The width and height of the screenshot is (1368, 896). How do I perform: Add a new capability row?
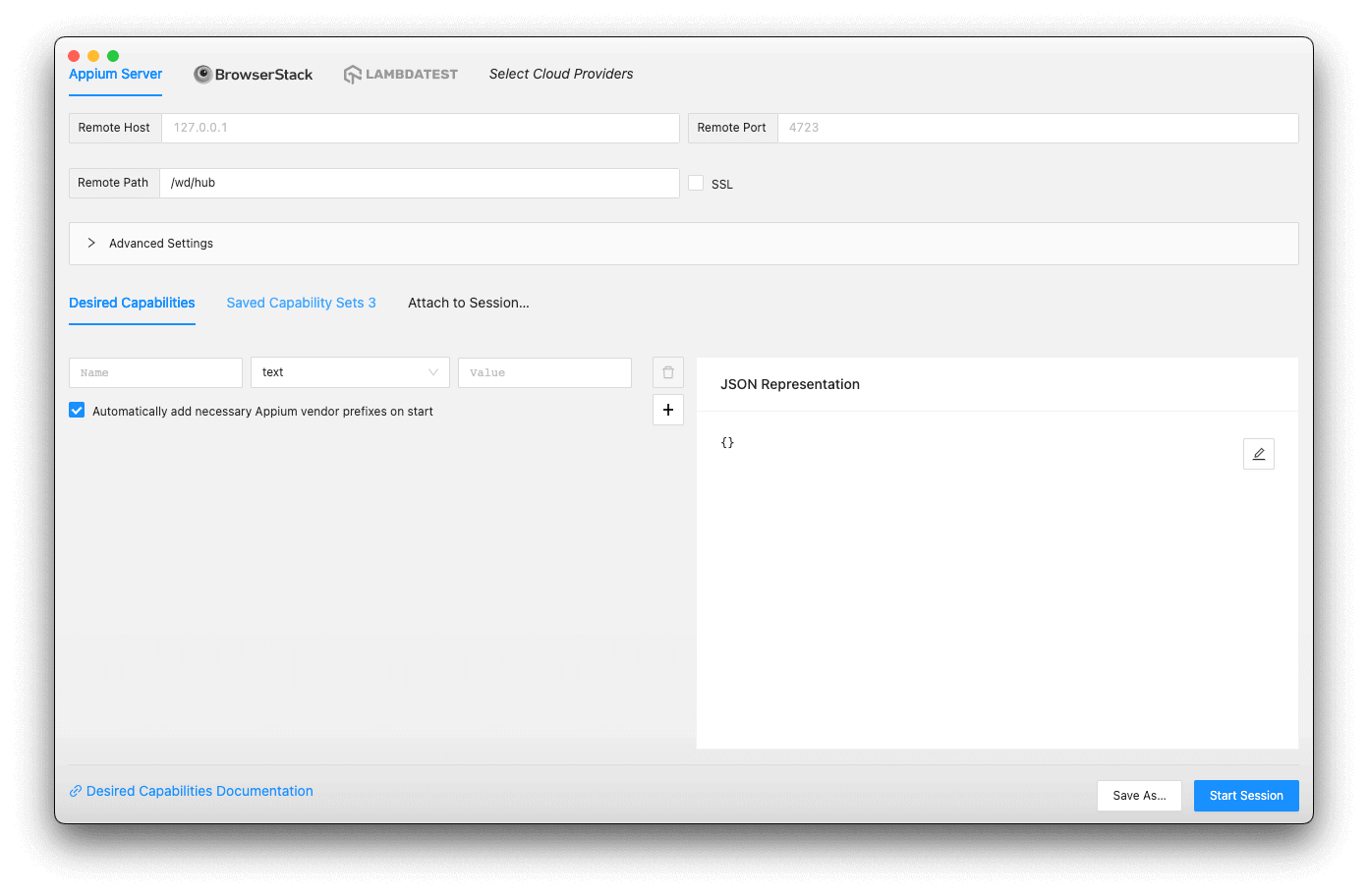667,410
